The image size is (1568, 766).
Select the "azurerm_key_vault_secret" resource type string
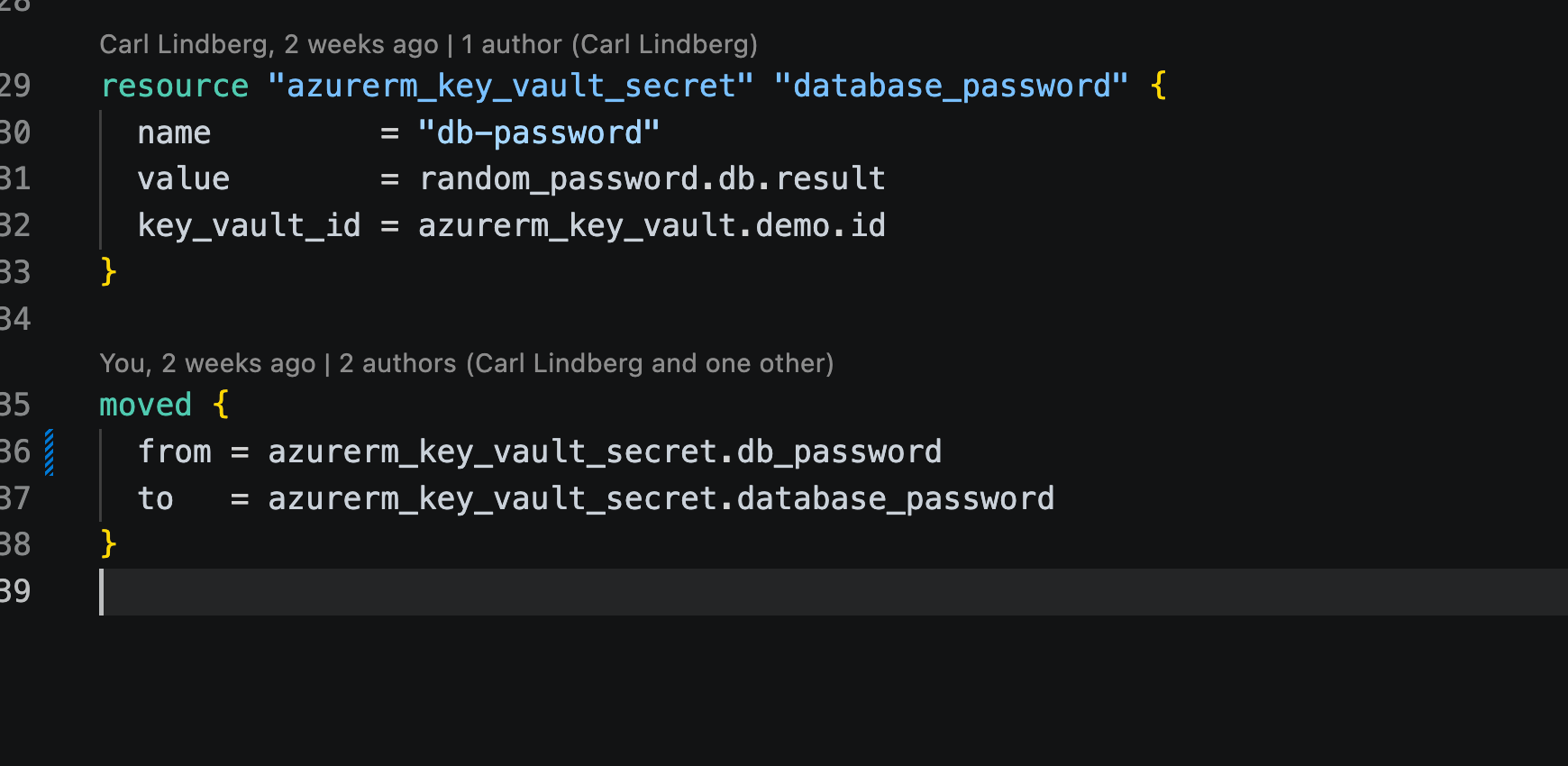(510, 86)
